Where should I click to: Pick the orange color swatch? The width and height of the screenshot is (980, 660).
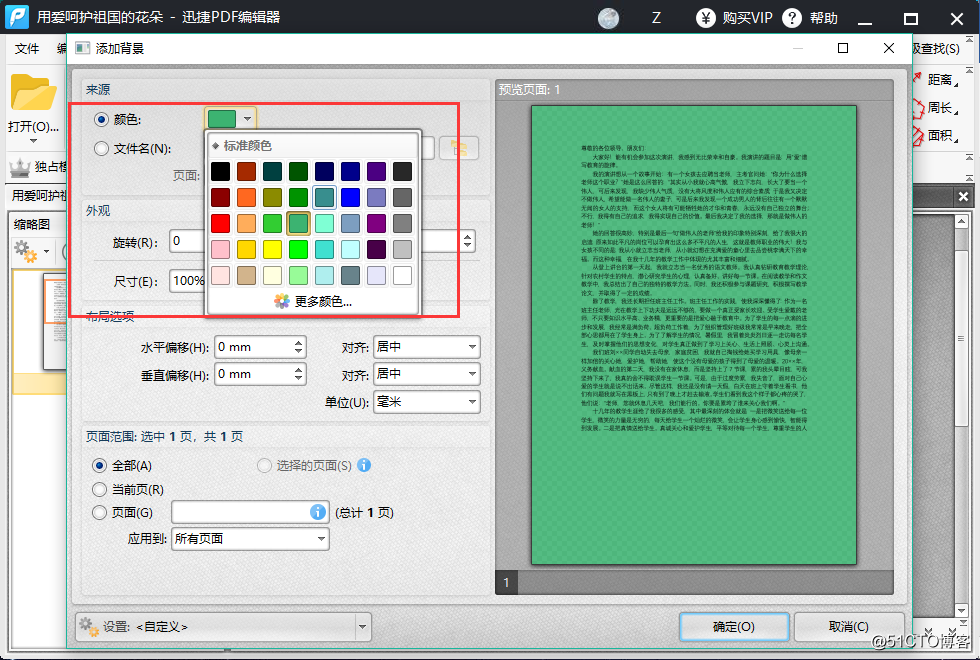tap(247, 197)
